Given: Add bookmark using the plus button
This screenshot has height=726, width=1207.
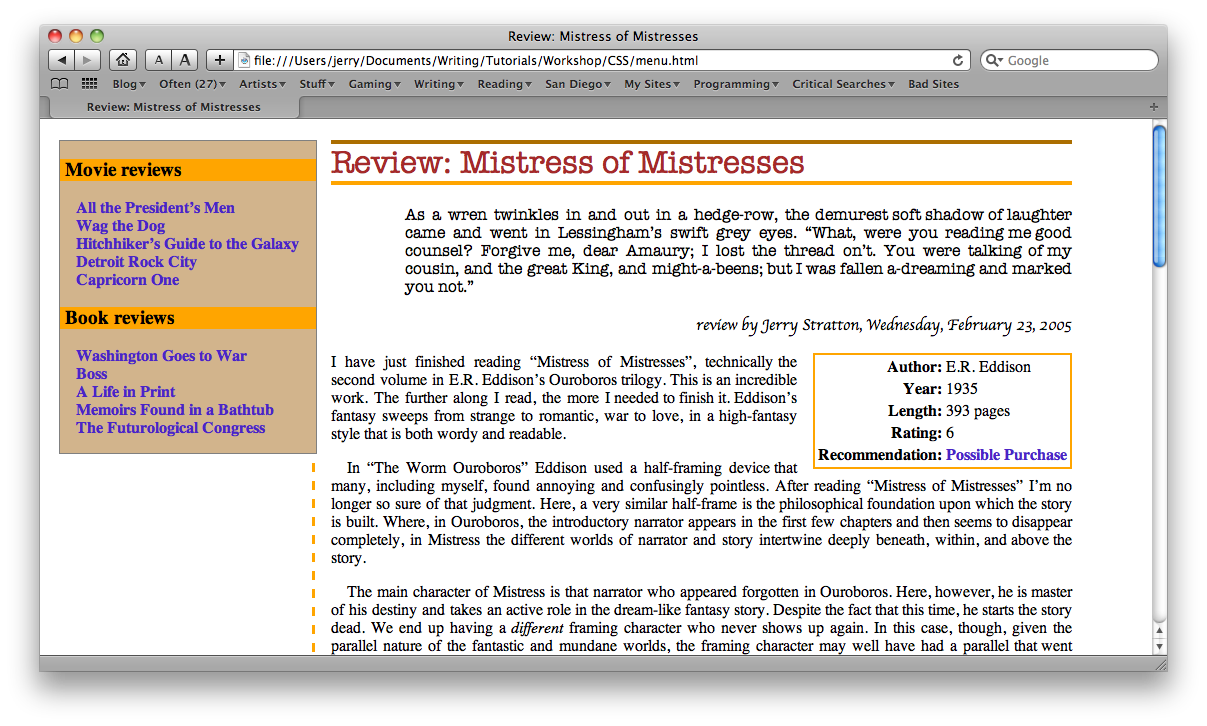Looking at the screenshot, I should pyautogui.click(x=220, y=61).
